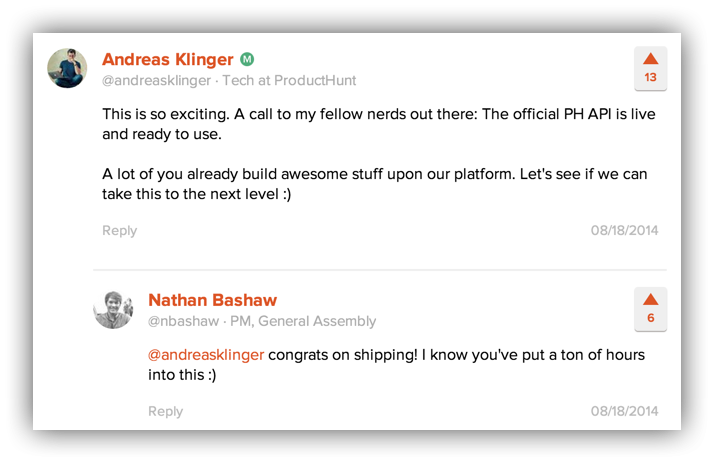Viewport: 714px width, 463px height.
Task: Open Andreas Klinger's profile via name
Action: 167,60
